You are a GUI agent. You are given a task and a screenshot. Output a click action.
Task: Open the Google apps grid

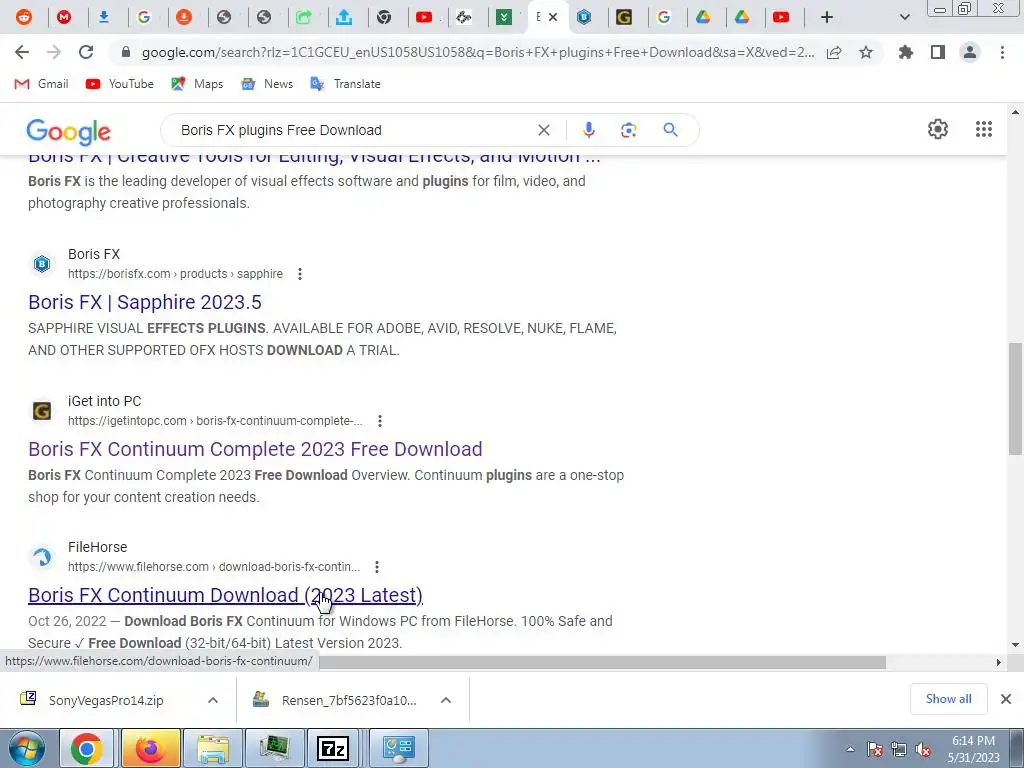[x=984, y=129]
